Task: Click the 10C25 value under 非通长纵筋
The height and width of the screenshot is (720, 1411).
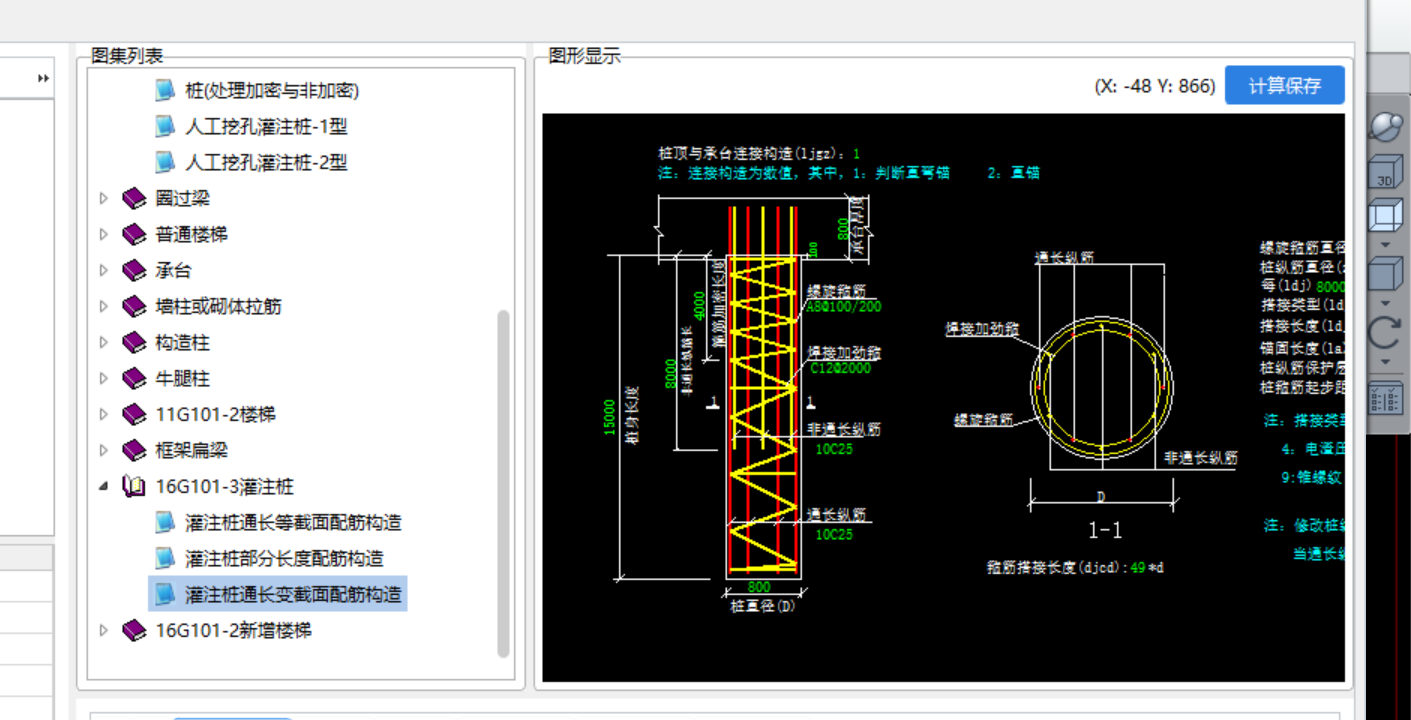Action: pos(834,450)
